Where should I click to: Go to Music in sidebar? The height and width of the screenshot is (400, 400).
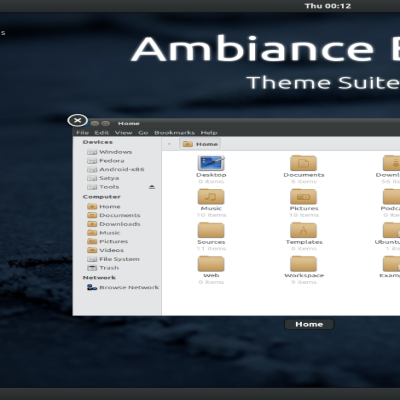pos(104,233)
